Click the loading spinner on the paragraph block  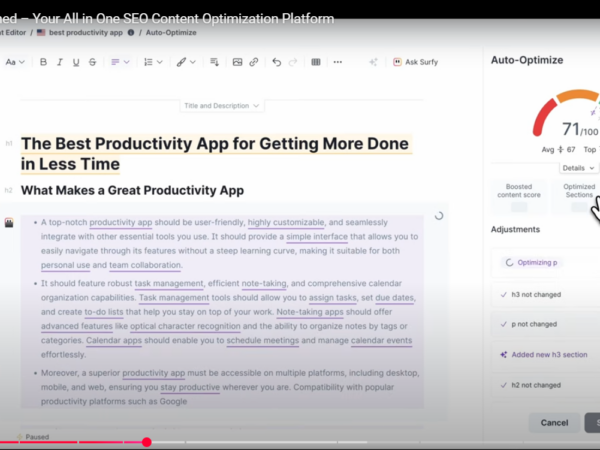(439, 216)
